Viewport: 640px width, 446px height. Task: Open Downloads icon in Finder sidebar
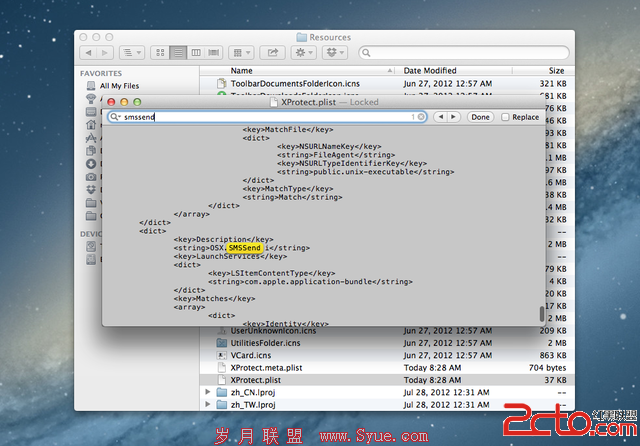click(91, 164)
